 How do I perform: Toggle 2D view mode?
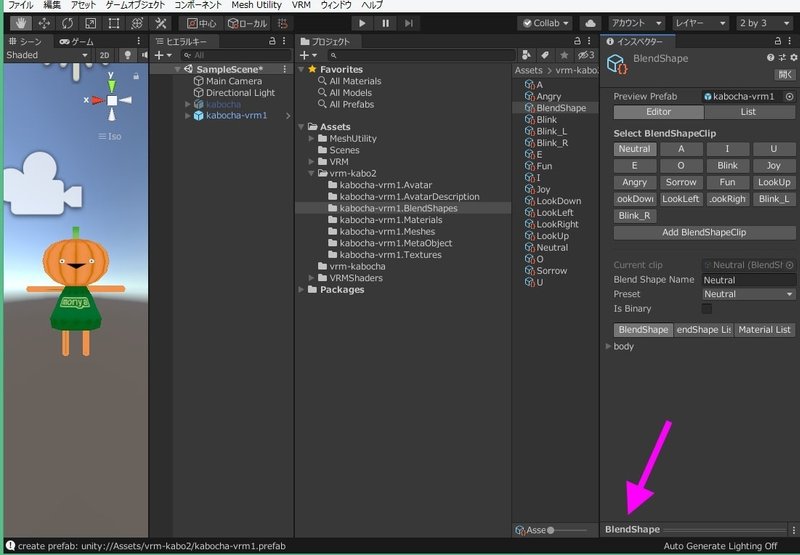(105, 55)
